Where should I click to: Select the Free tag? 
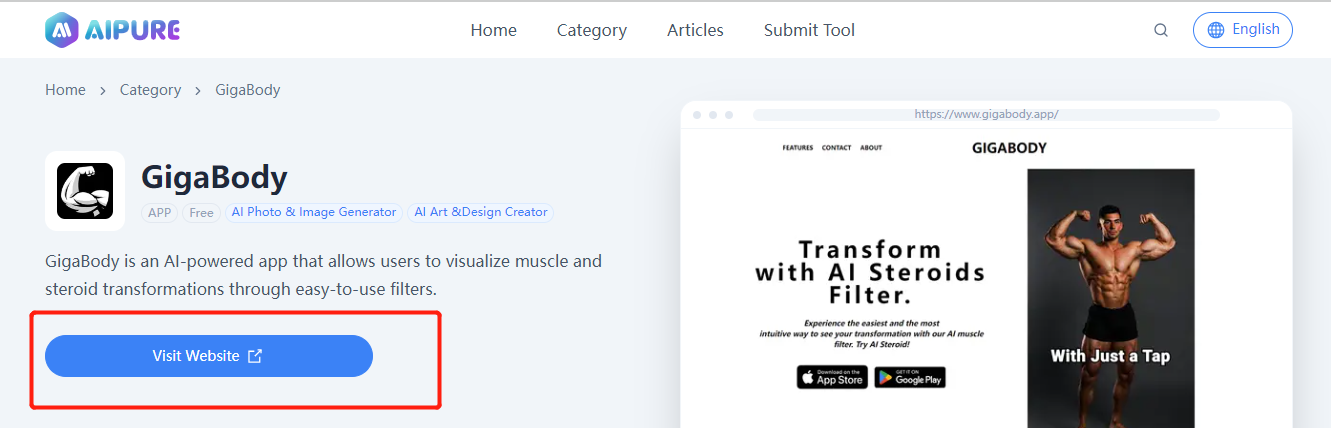coord(201,212)
